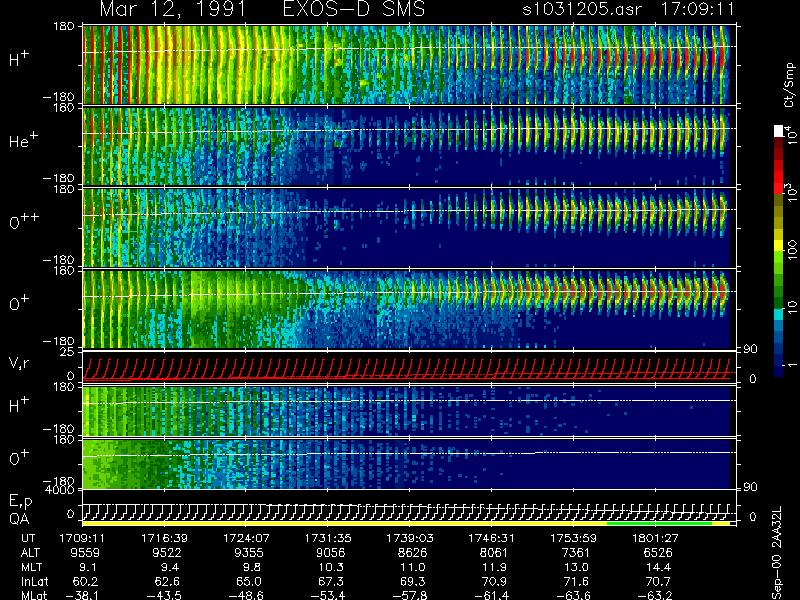Select the 'O++' panel label
Screen dimensions: 800x600
[x=23, y=221]
